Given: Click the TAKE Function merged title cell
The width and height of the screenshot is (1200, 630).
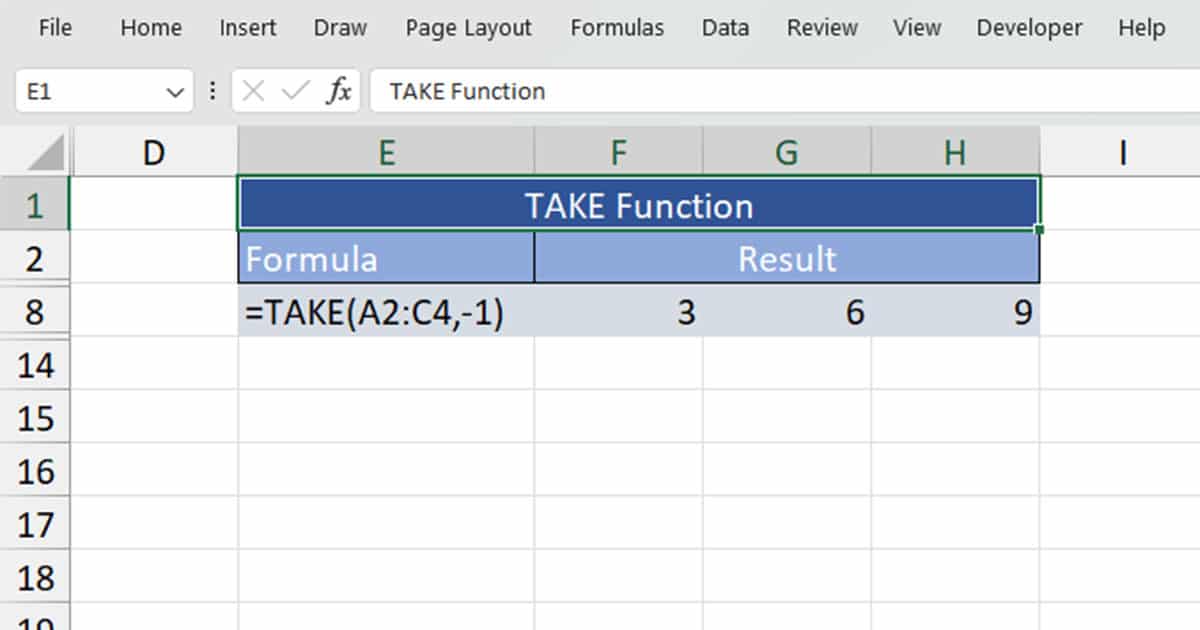Looking at the screenshot, I should [x=637, y=204].
